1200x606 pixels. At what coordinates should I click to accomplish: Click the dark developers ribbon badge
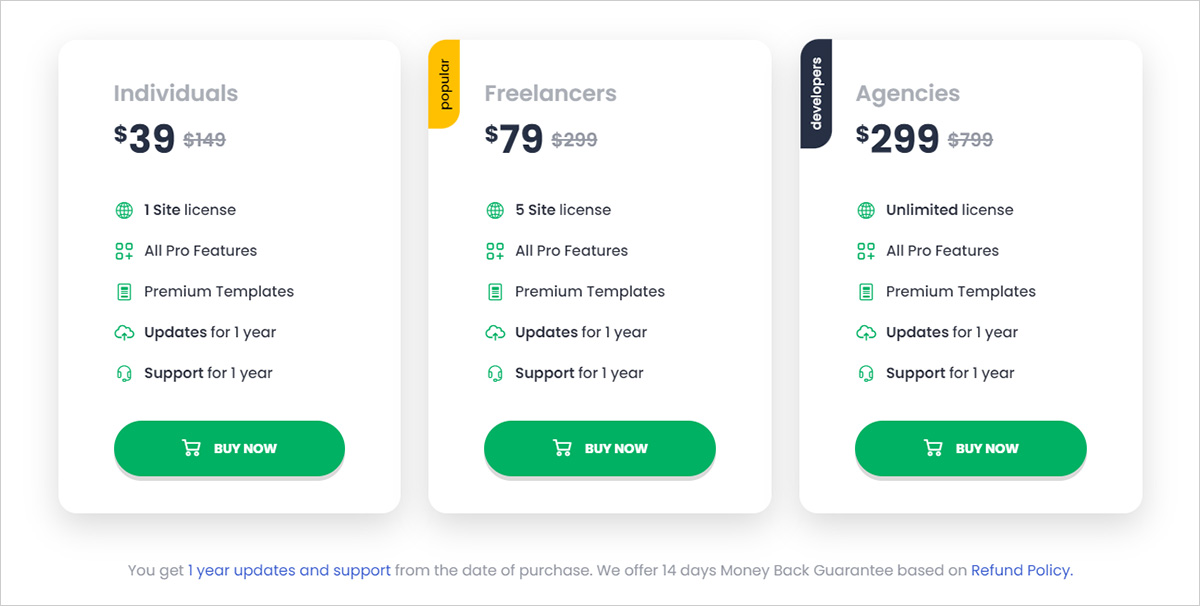pos(816,94)
